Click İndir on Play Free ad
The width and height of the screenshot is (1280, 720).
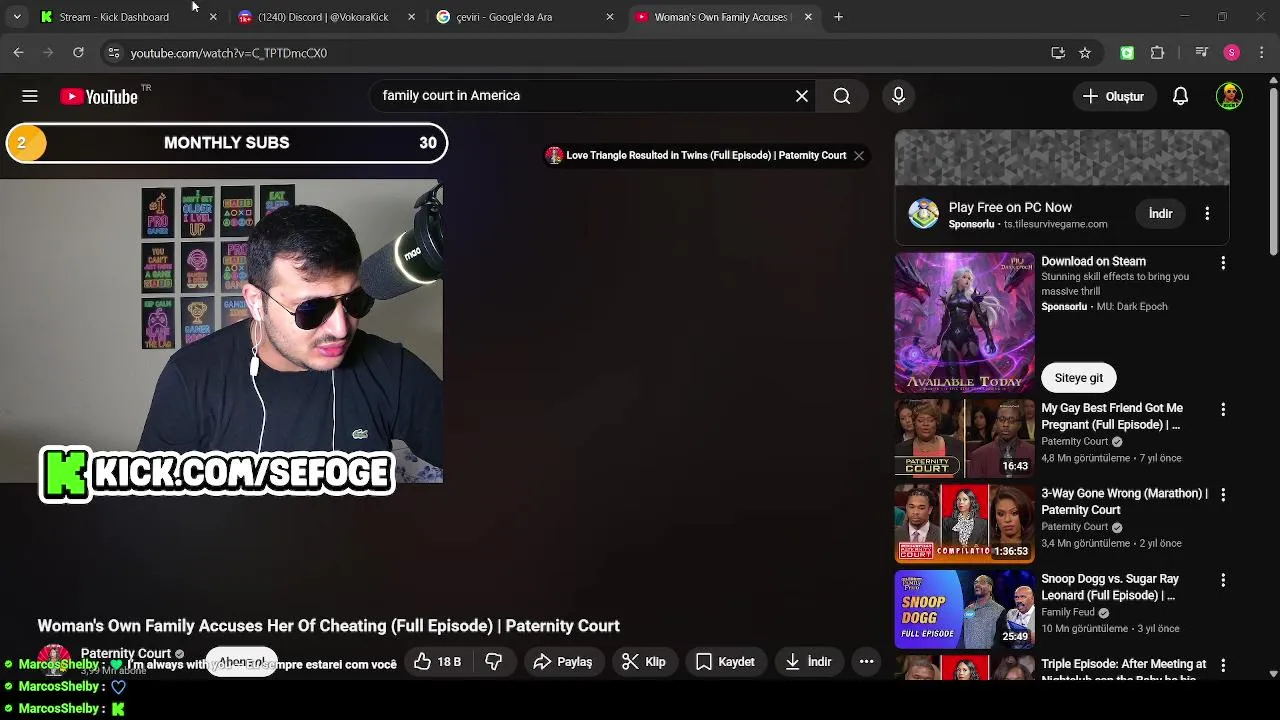1160,213
